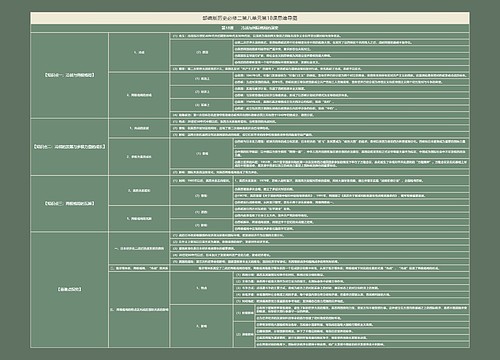Select the '一、' topic cell under 重难点探究
Image resolution: width=500 pixels, height=360 pixels.
(x=139, y=248)
